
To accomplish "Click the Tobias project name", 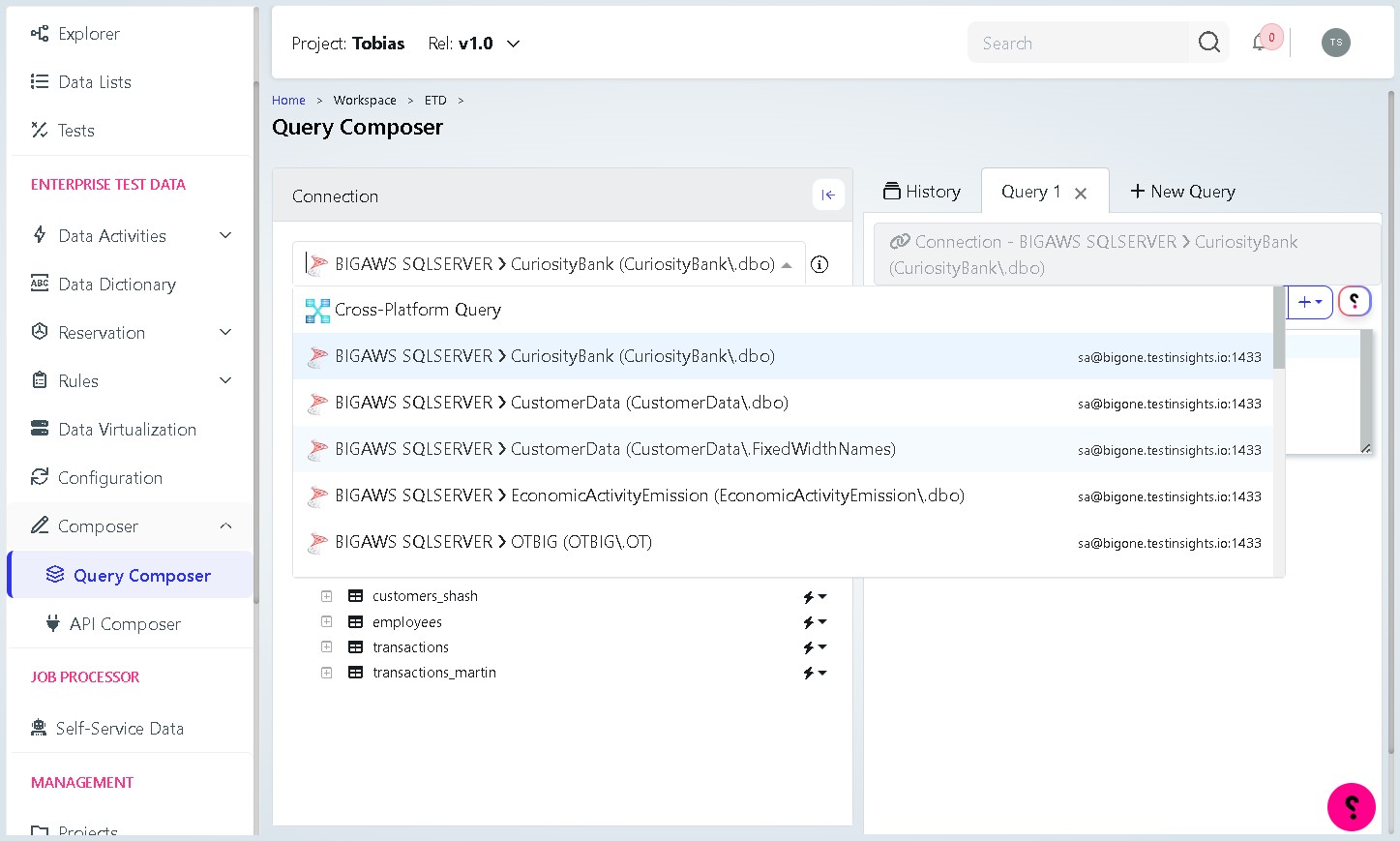I will pos(378,44).
